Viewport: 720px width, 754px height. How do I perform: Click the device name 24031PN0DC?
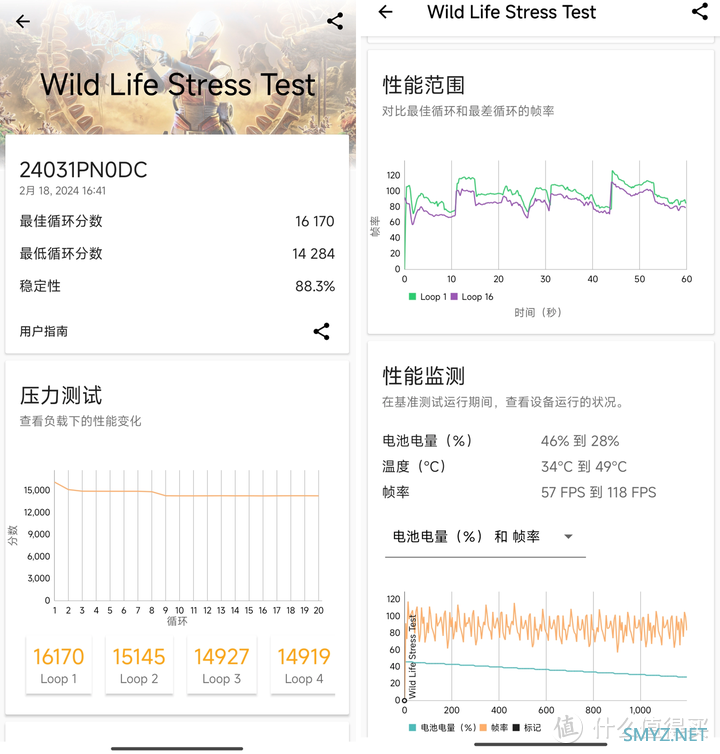click(x=83, y=170)
